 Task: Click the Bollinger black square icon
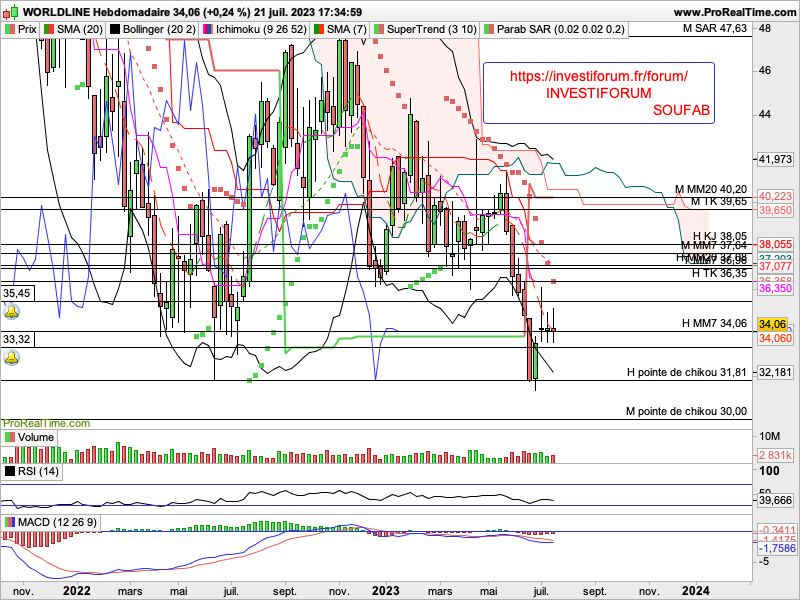[x=115, y=30]
